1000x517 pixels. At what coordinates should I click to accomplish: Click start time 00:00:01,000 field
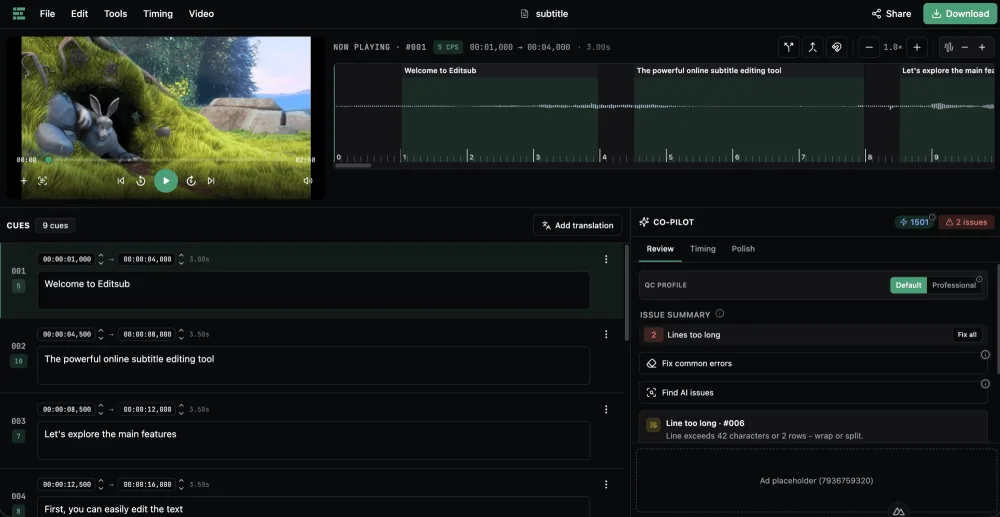pyautogui.click(x=66, y=259)
